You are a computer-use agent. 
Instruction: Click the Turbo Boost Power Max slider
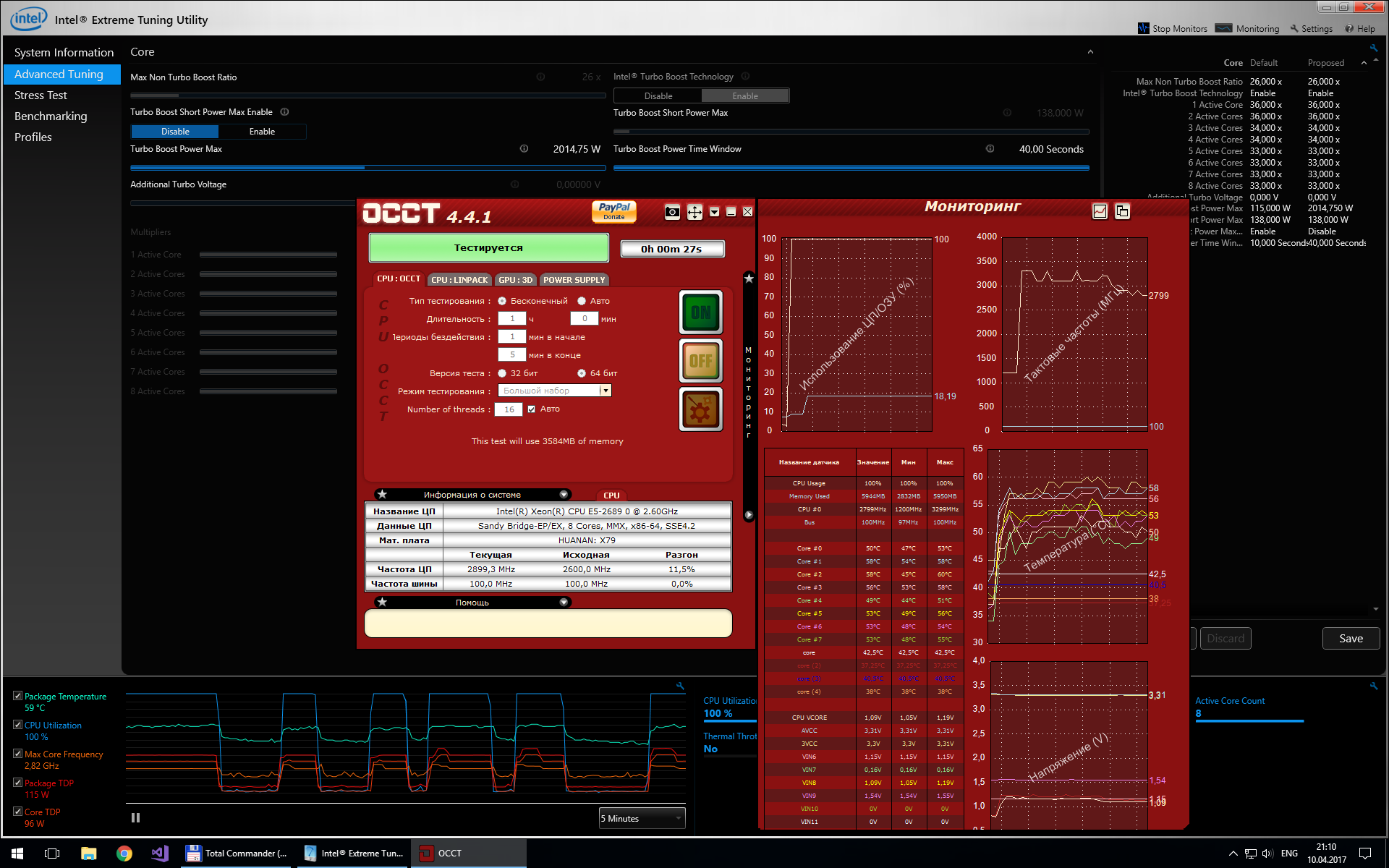click(x=368, y=167)
